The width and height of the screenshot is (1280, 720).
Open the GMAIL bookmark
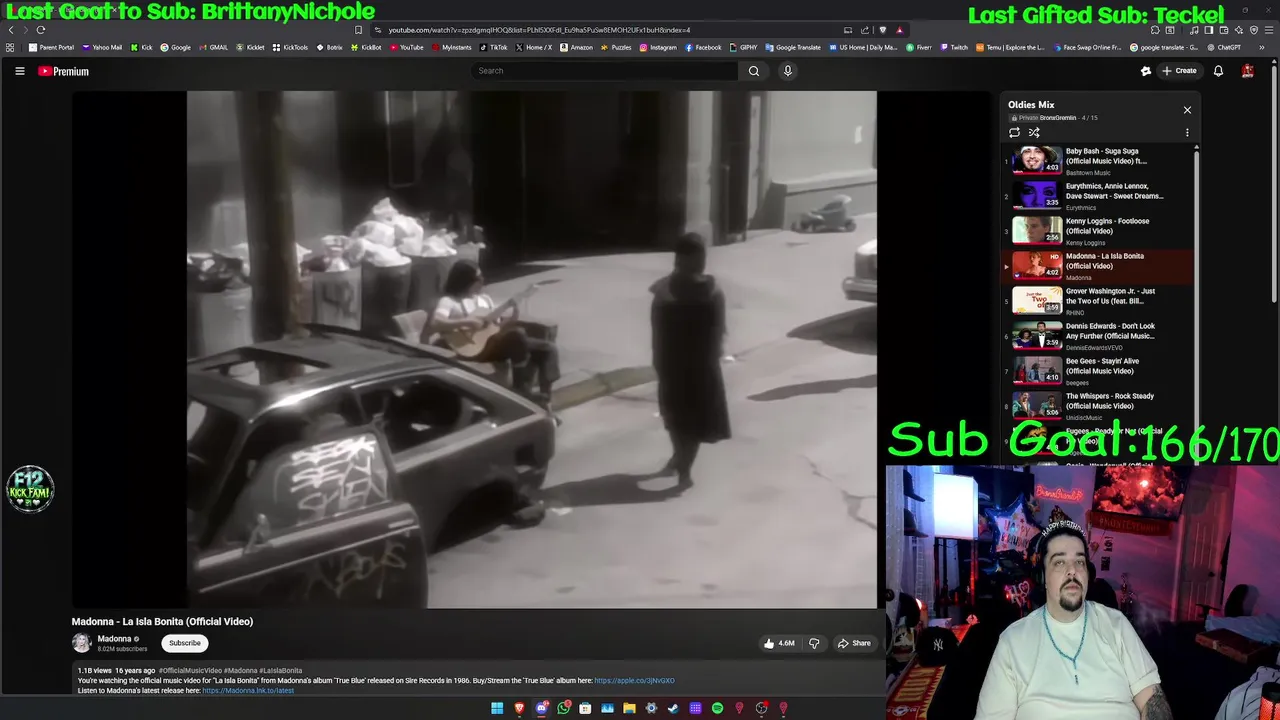tap(212, 47)
